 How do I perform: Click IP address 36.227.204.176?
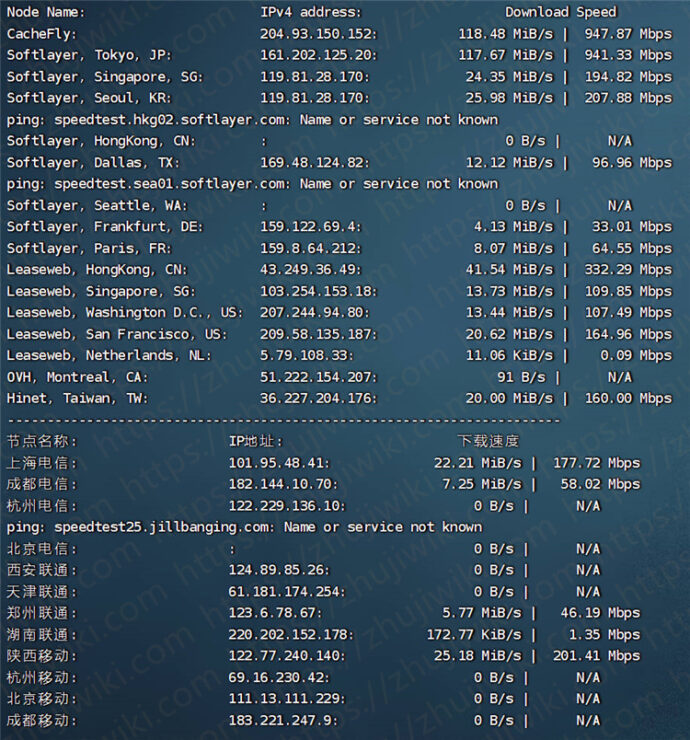tap(319, 399)
